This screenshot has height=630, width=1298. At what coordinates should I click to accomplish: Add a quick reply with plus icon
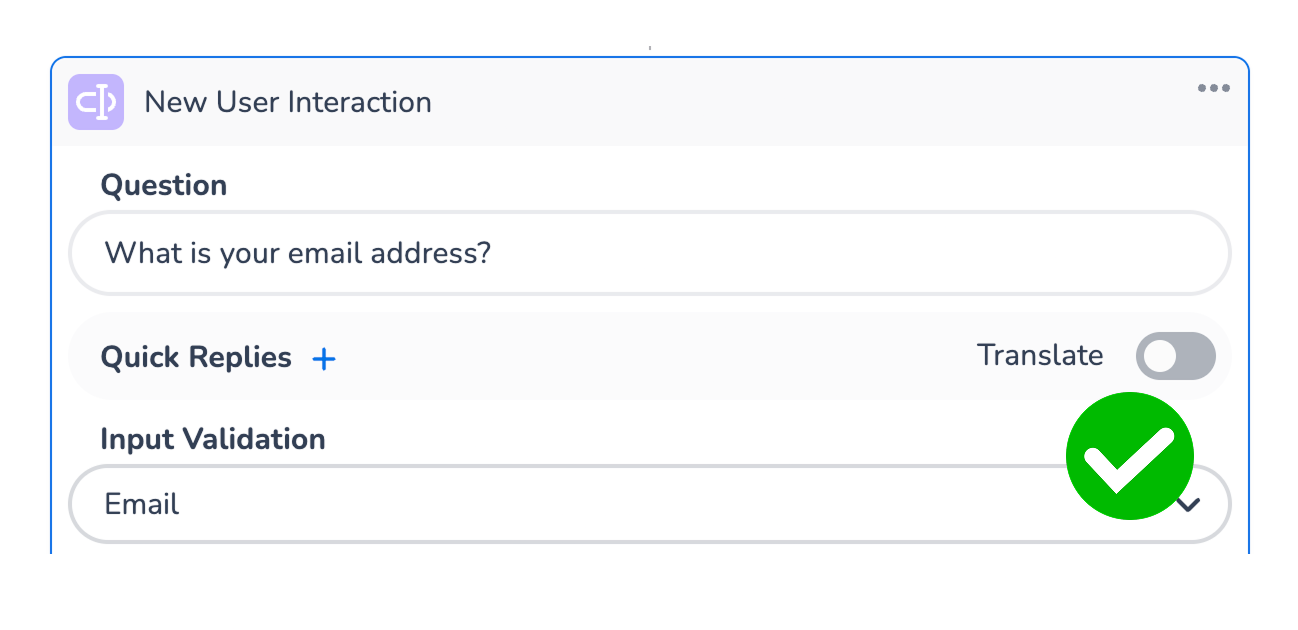(324, 359)
